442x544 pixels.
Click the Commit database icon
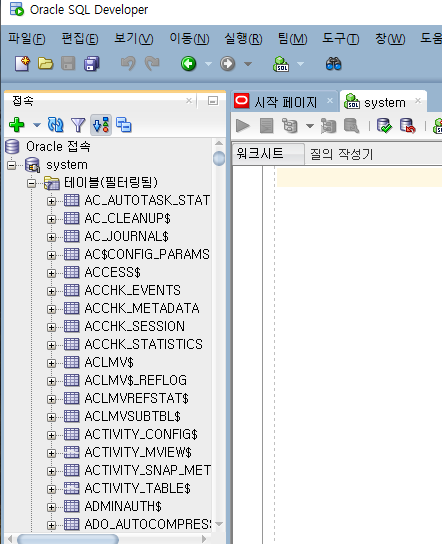tap(384, 126)
